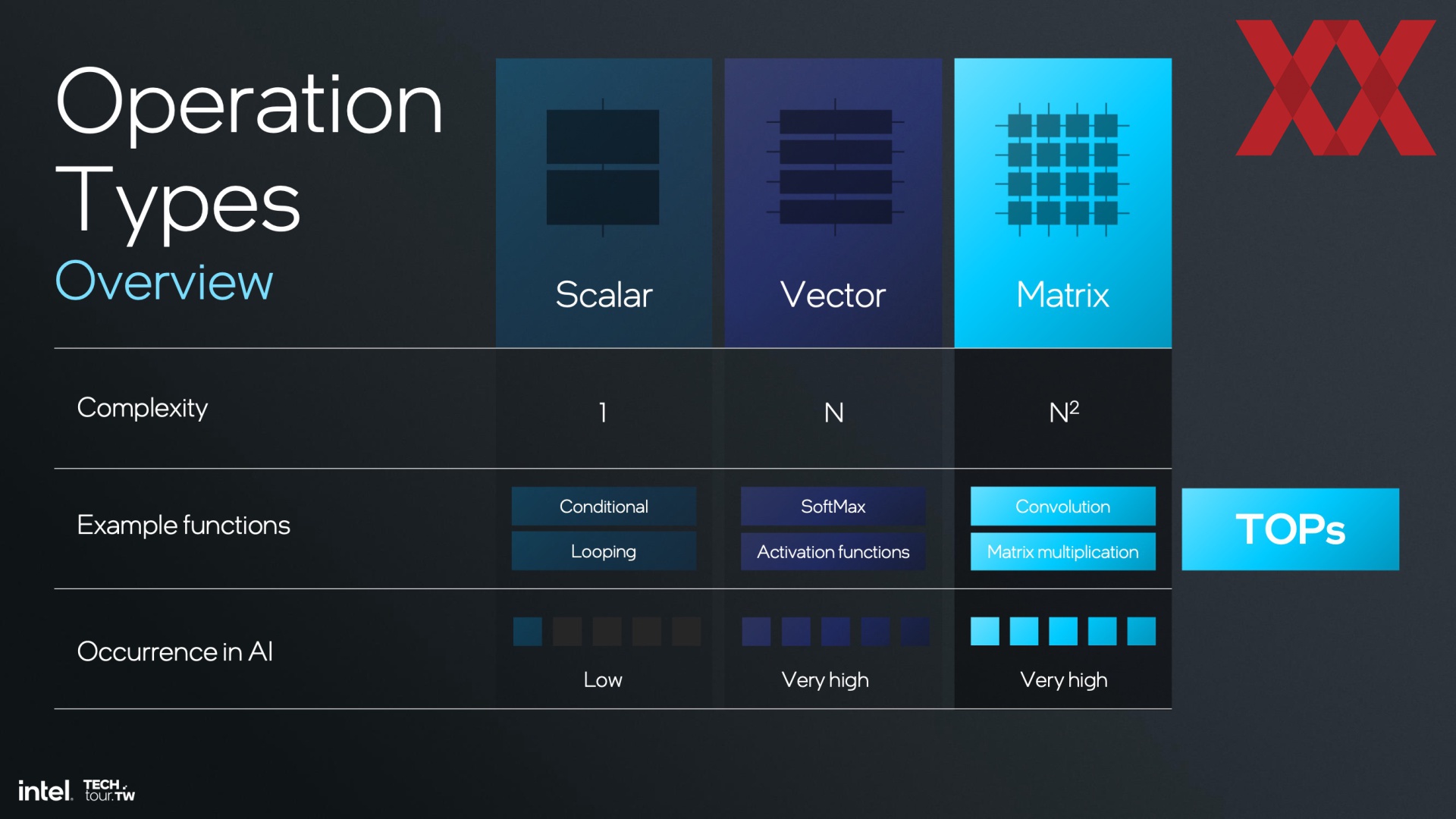Click the Activation functions box
The height and width of the screenshot is (819, 1456).
coord(833,551)
